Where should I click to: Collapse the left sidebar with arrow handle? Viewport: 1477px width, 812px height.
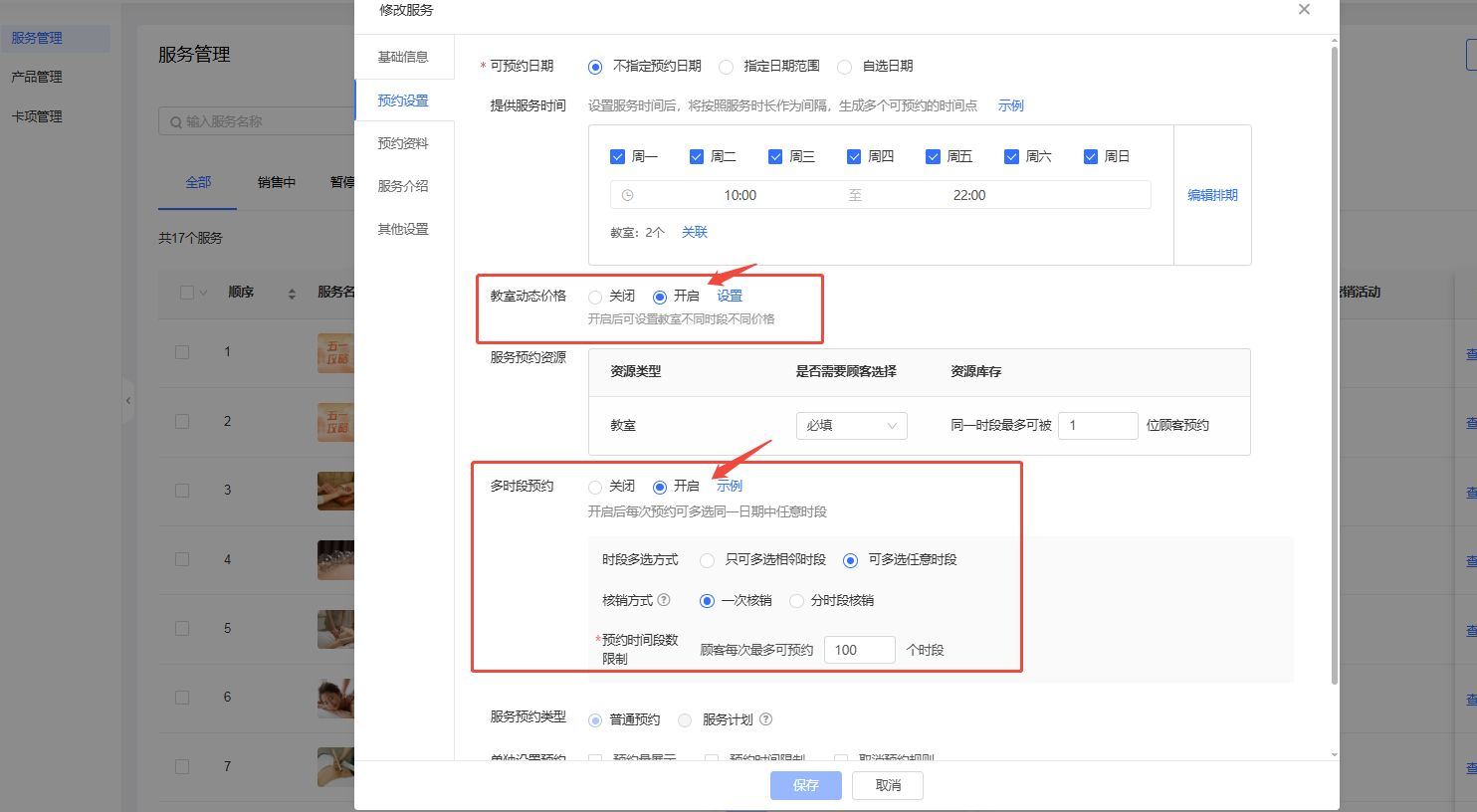(127, 400)
